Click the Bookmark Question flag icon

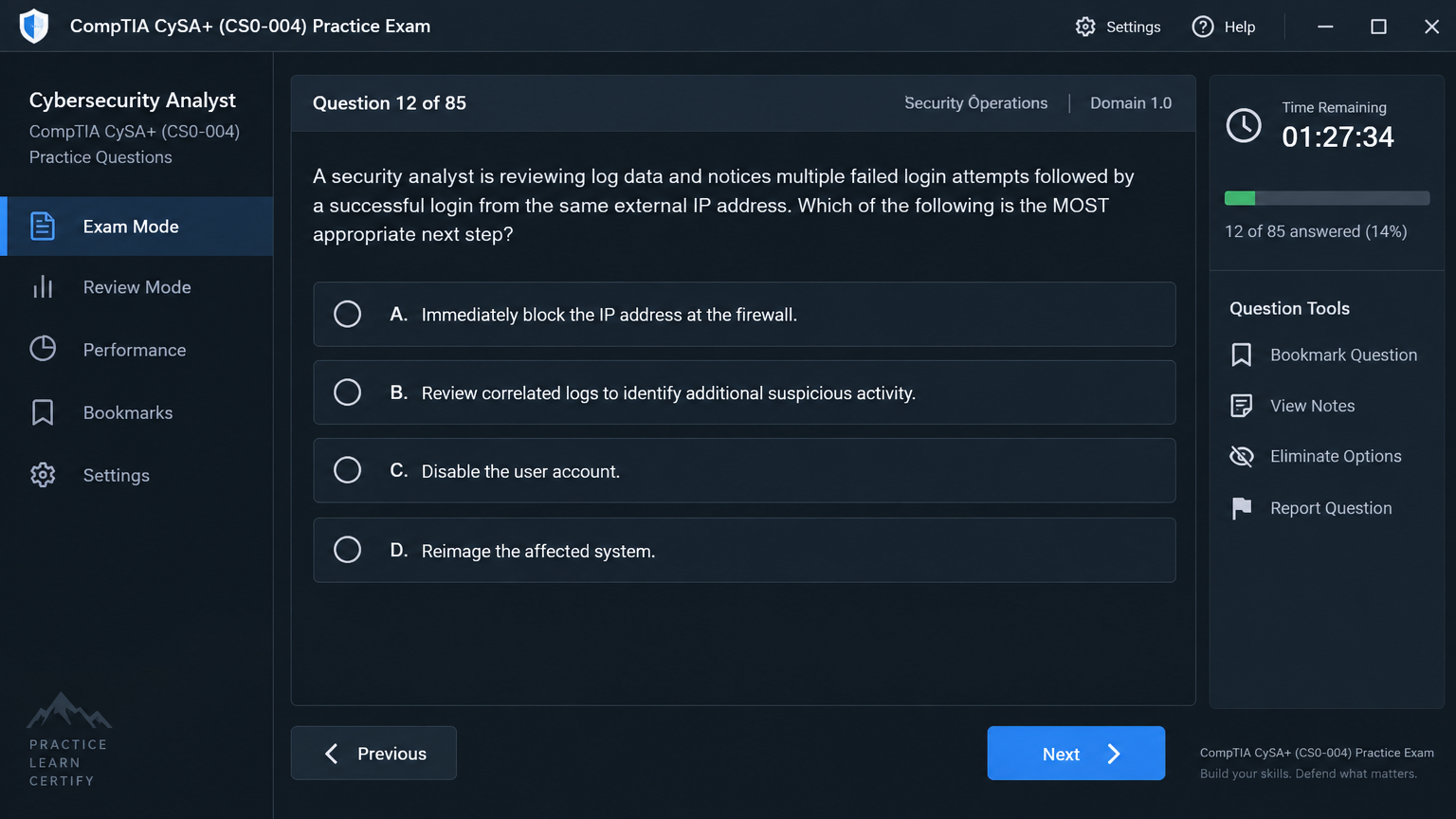point(1241,355)
